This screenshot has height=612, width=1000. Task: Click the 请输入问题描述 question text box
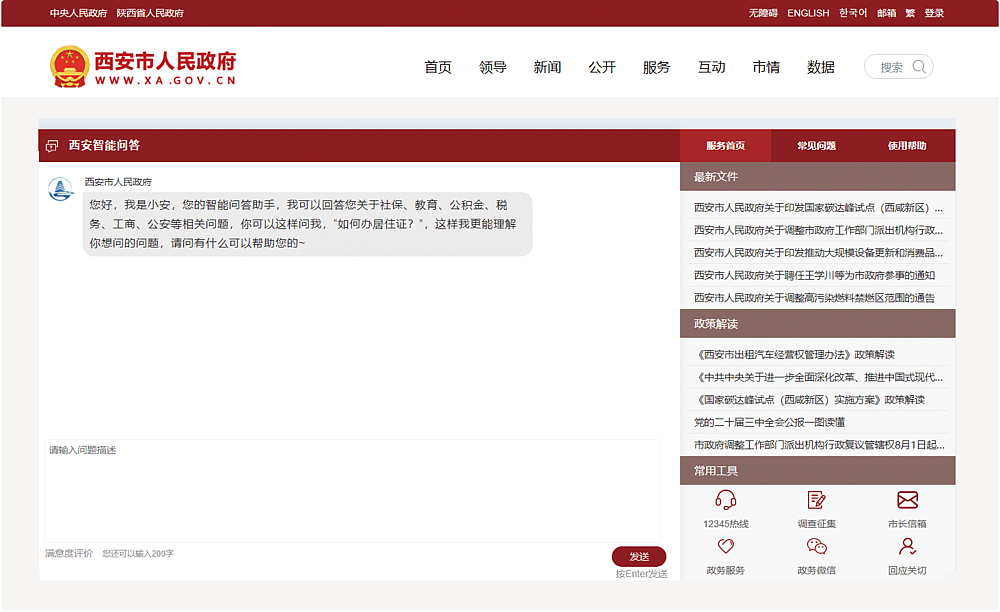pyautogui.click(x=352, y=490)
